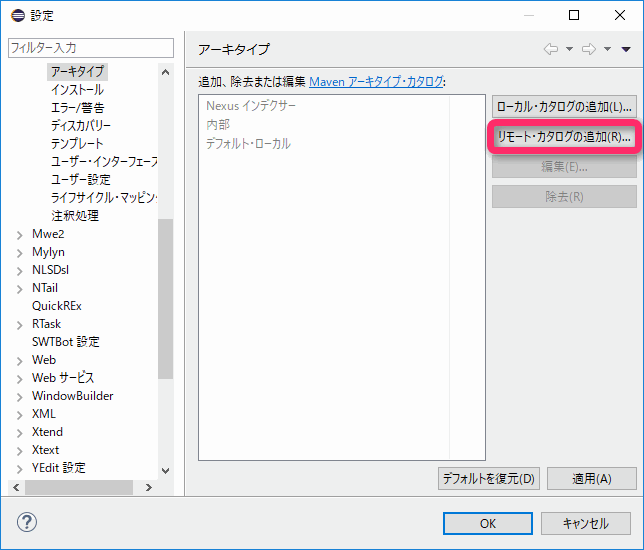Expand the Mwe2 tree node
Image resolution: width=644 pixels, height=550 pixels.
19,235
